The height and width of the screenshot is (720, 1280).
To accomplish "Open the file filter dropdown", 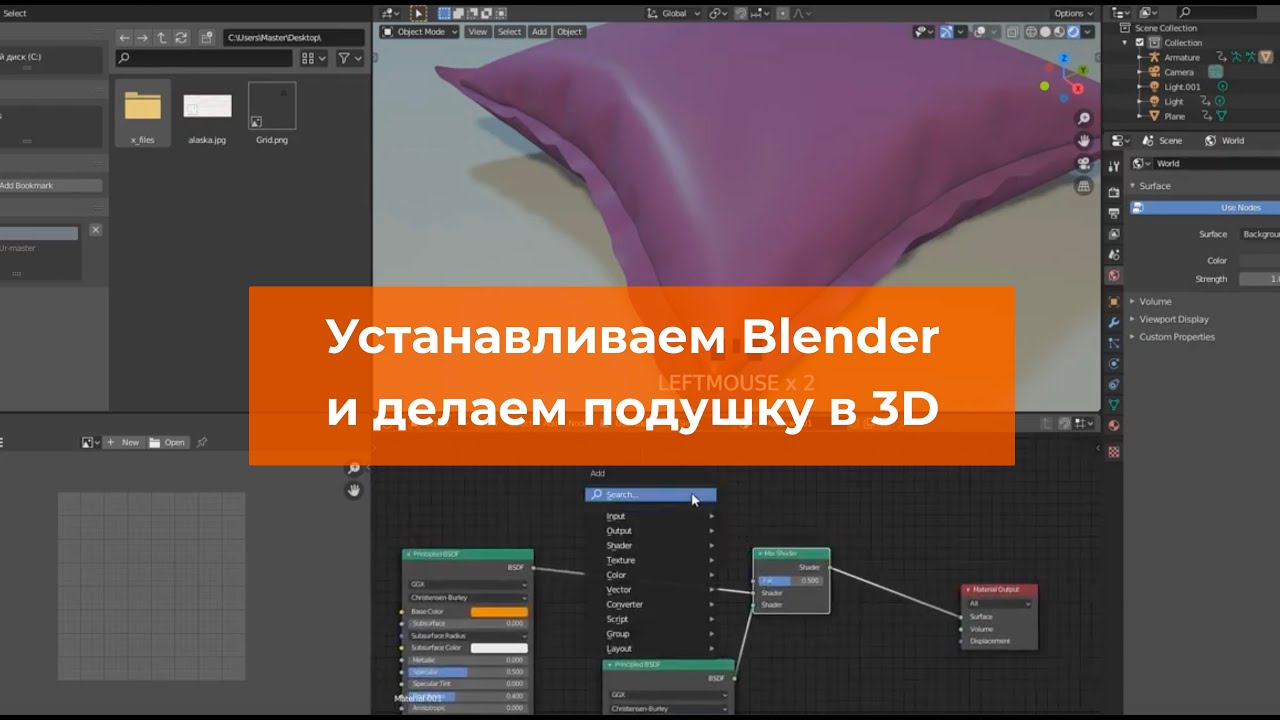I will click(349, 59).
